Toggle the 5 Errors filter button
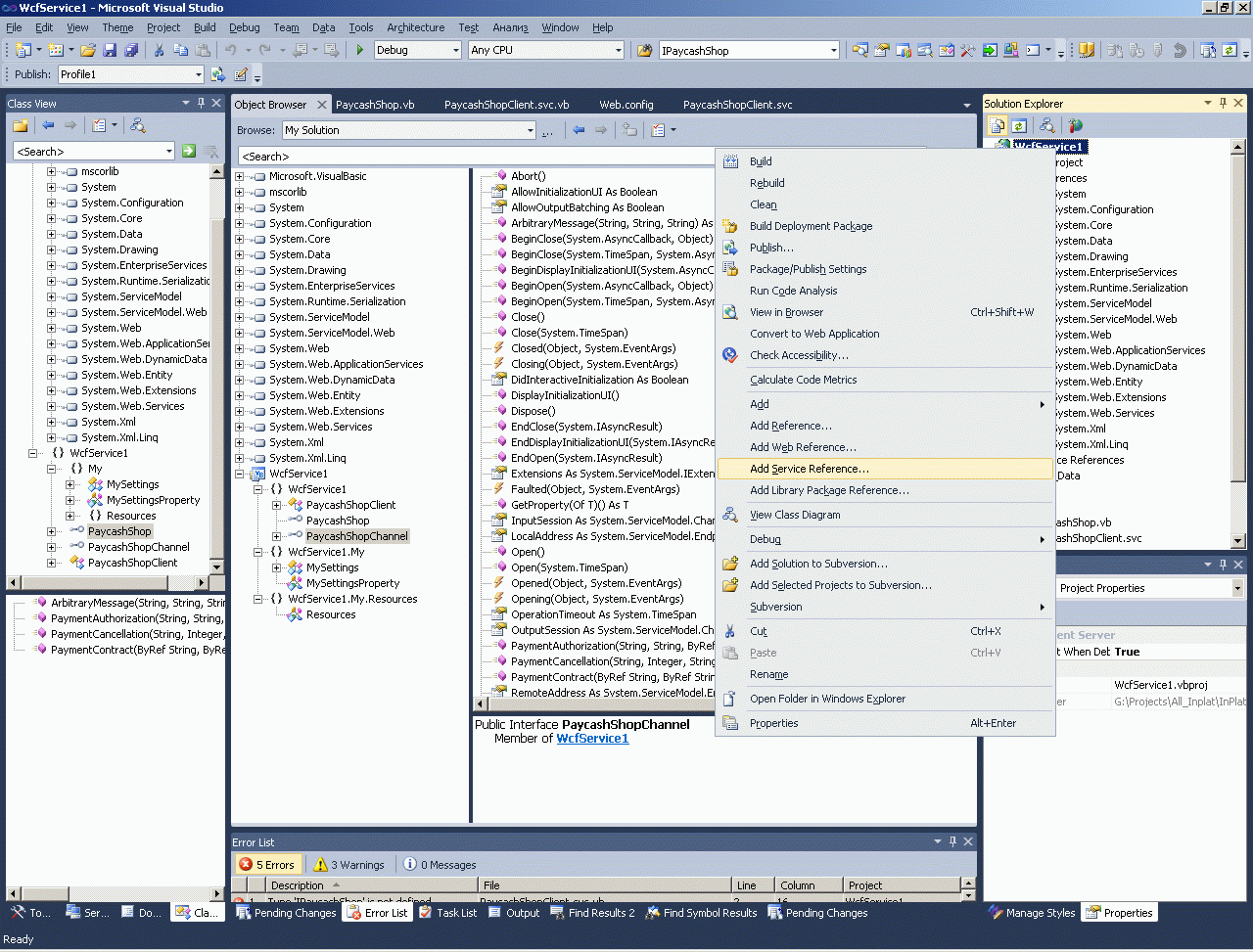Image resolution: width=1253 pixels, height=952 pixels. tap(267, 864)
